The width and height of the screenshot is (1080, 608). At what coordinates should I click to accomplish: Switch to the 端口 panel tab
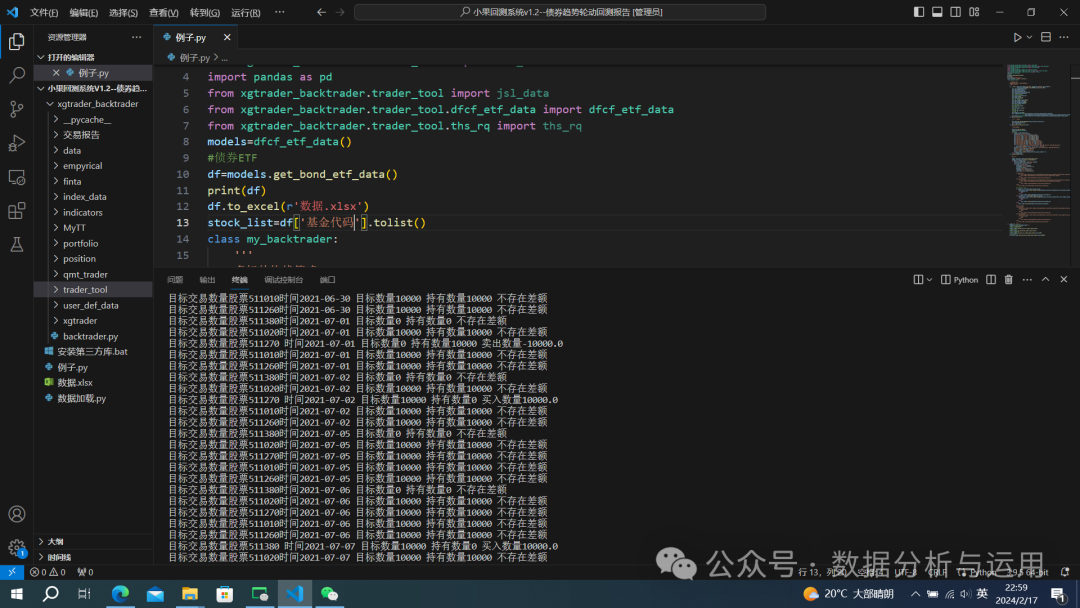pyautogui.click(x=327, y=280)
